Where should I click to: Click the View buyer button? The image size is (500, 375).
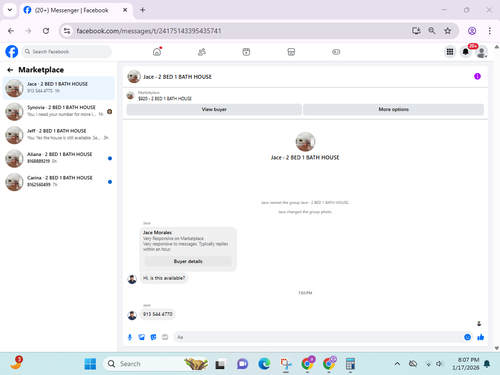(x=214, y=109)
